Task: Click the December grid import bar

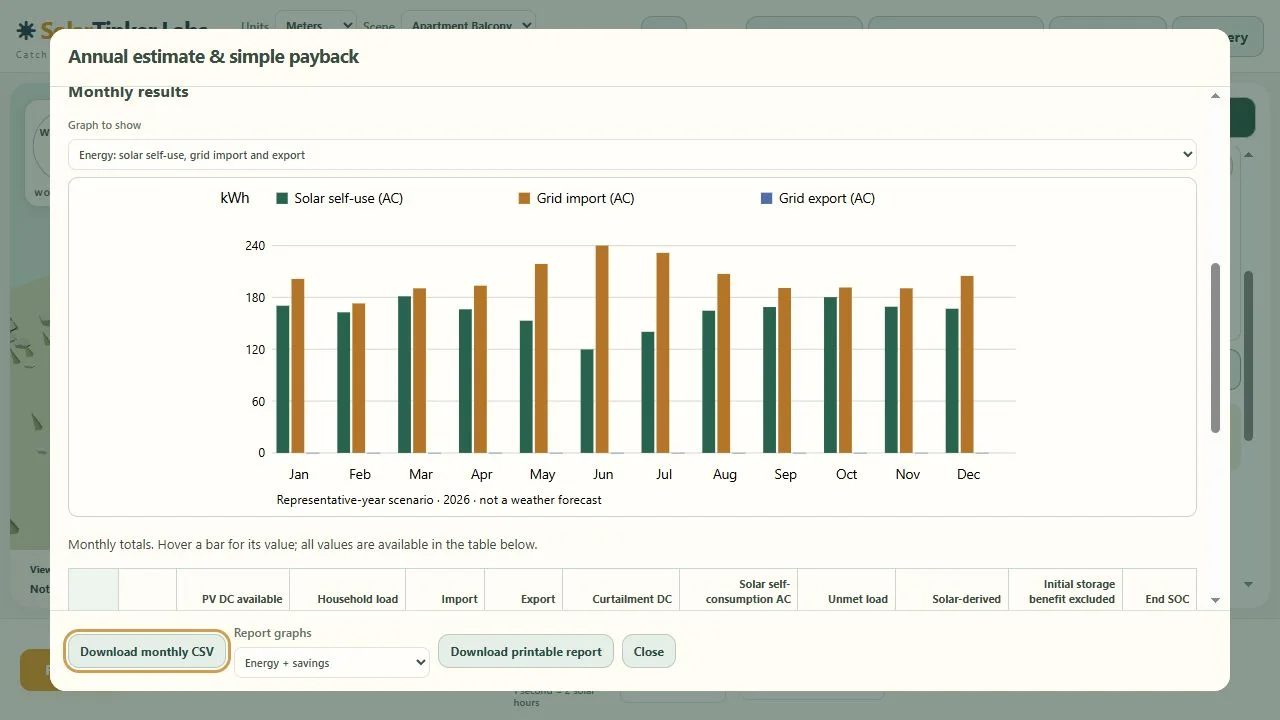Action: 967,364
